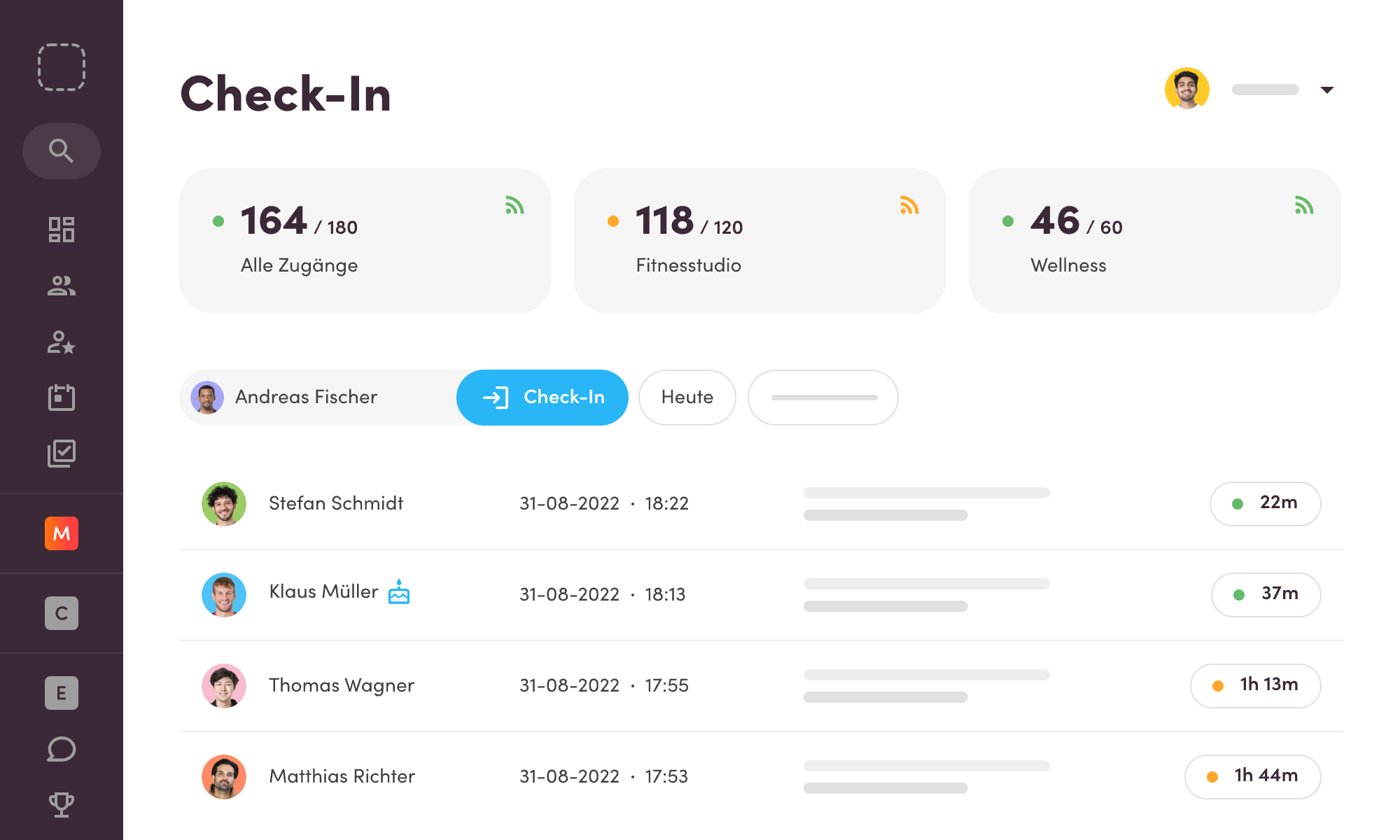The image size is (1400, 840).
Task: Open the orange M app in sidebar
Action: (62, 534)
